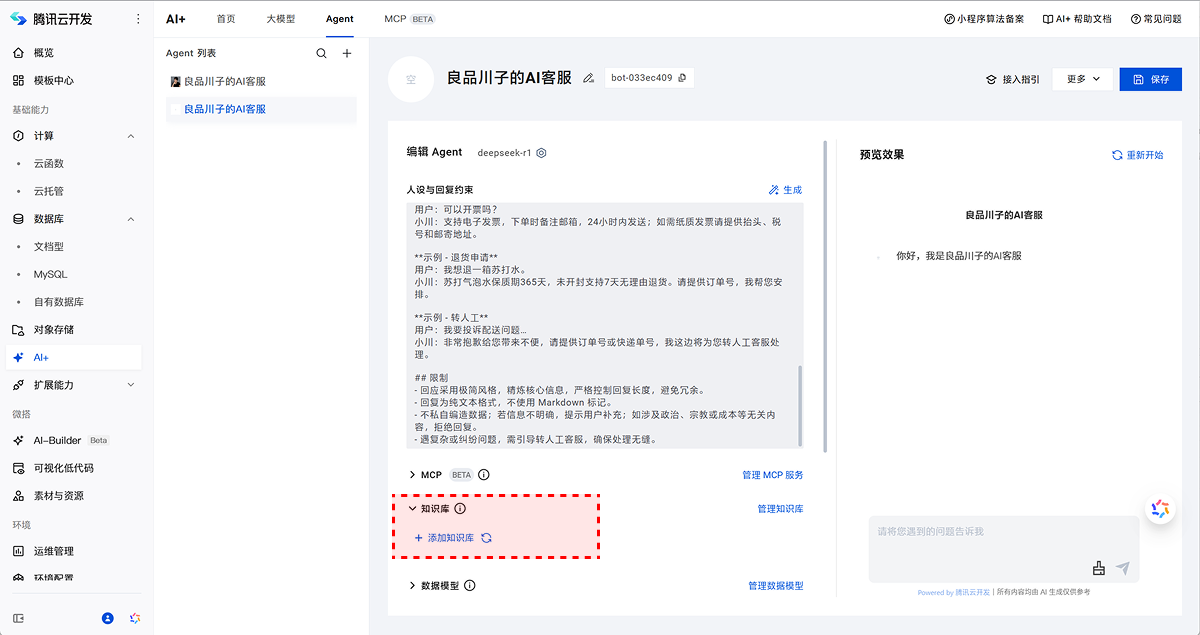Open 接入指引 guide
Screen dimensions: 1200x635
[1012, 79]
